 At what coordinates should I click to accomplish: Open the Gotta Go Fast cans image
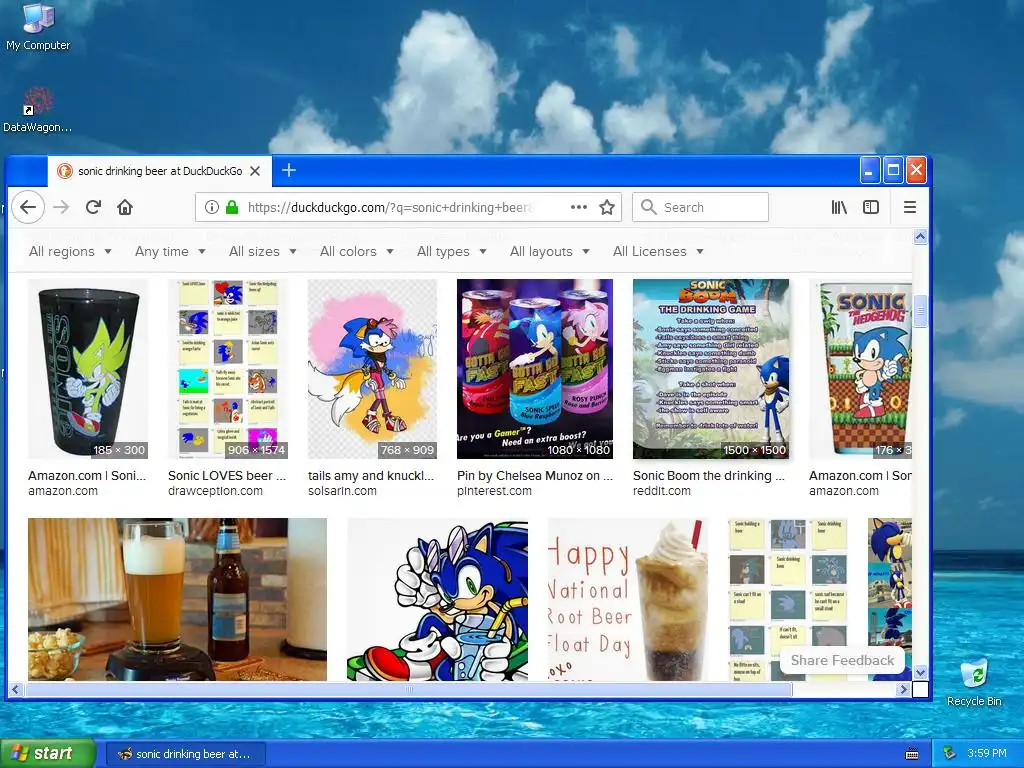(535, 369)
